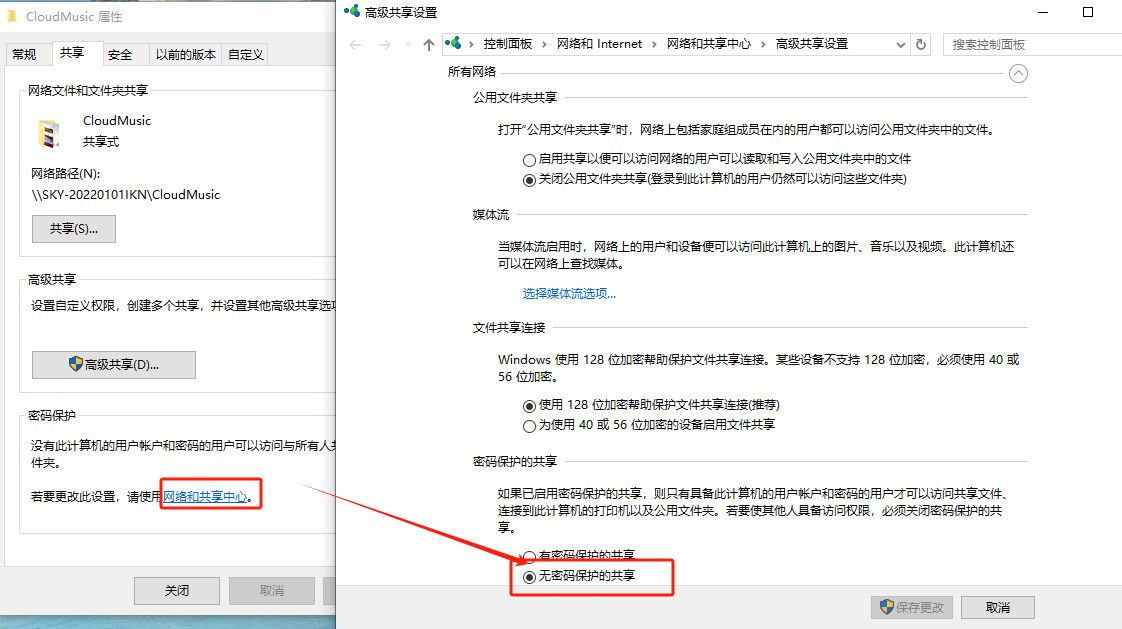Click the CloudMusic 属性 title bar folder icon
The width and height of the screenshot is (1122, 629).
point(11,17)
